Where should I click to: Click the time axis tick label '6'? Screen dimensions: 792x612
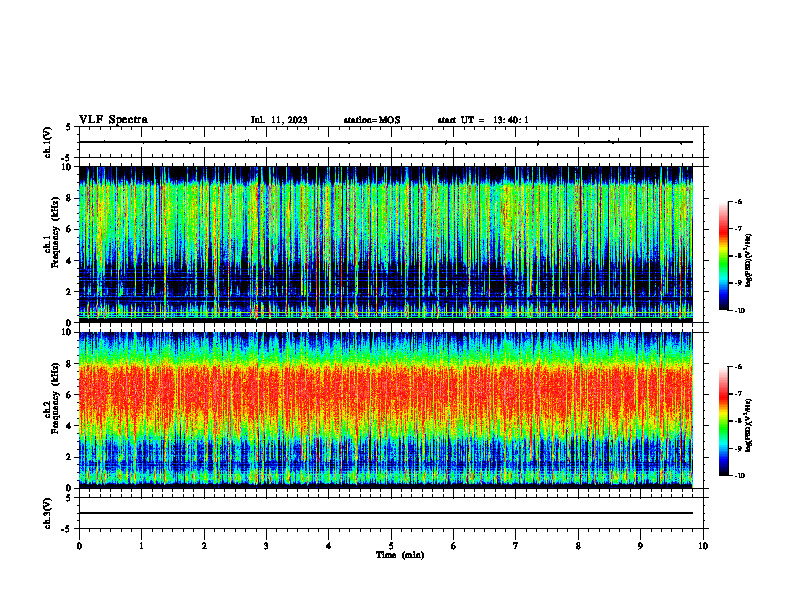coord(454,546)
